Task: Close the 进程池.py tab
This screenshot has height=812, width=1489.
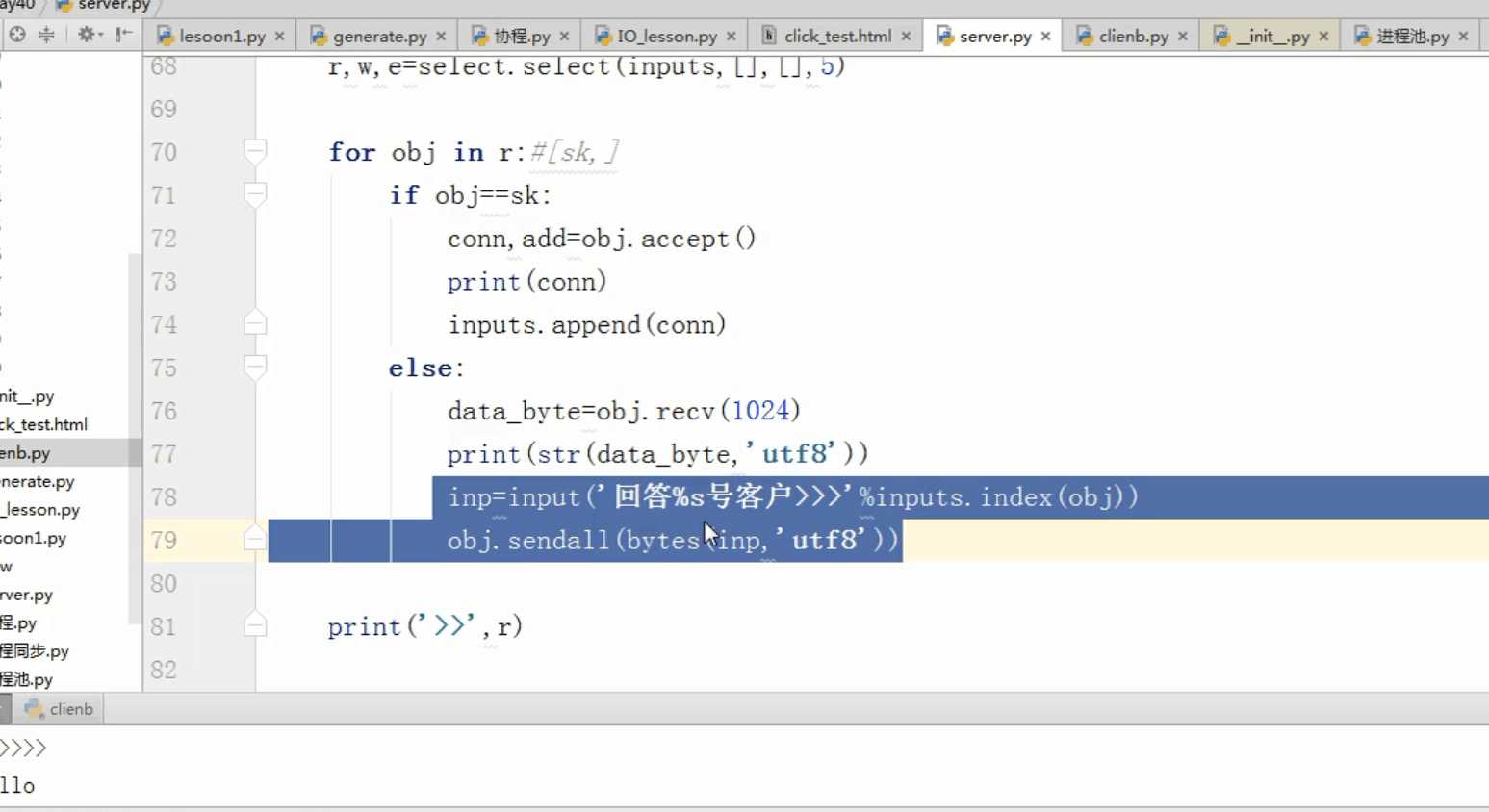Action: pyautogui.click(x=1463, y=36)
